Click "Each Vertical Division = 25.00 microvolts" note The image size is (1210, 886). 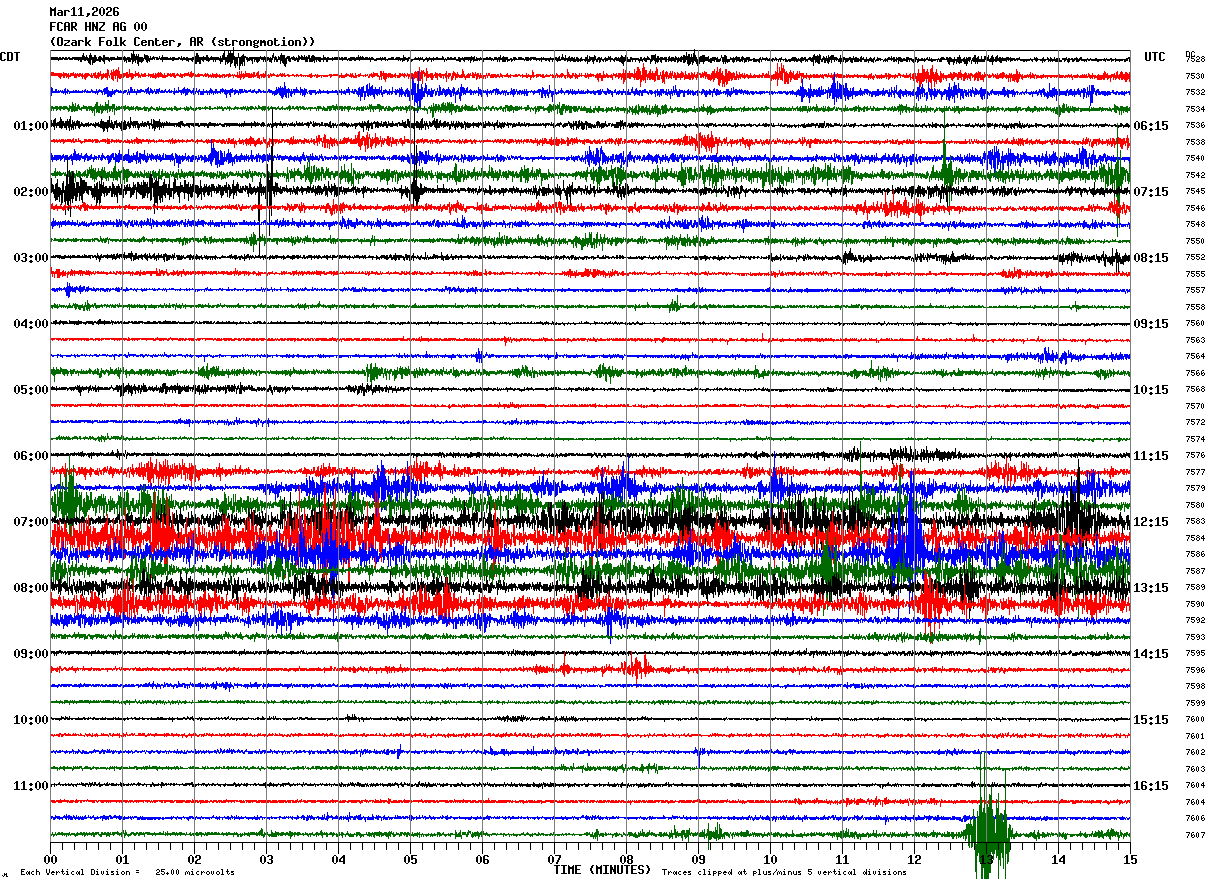(x=128, y=873)
